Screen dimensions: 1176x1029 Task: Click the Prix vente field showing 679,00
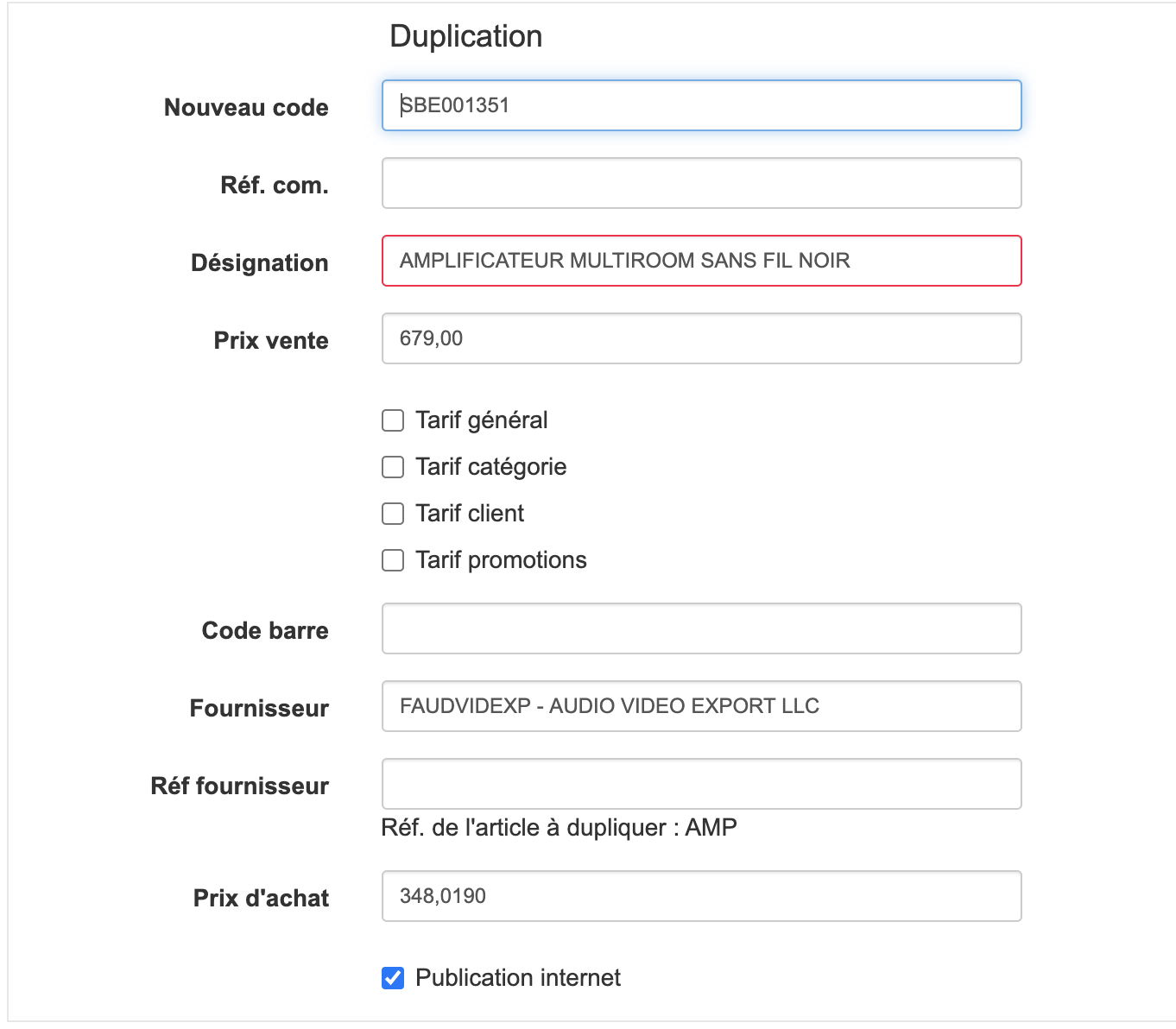tap(701, 338)
